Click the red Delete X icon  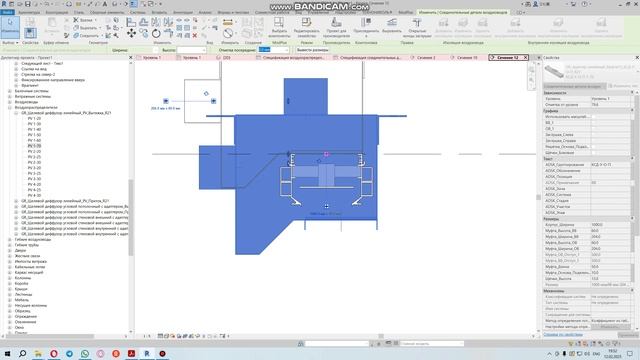(x=195, y=36)
